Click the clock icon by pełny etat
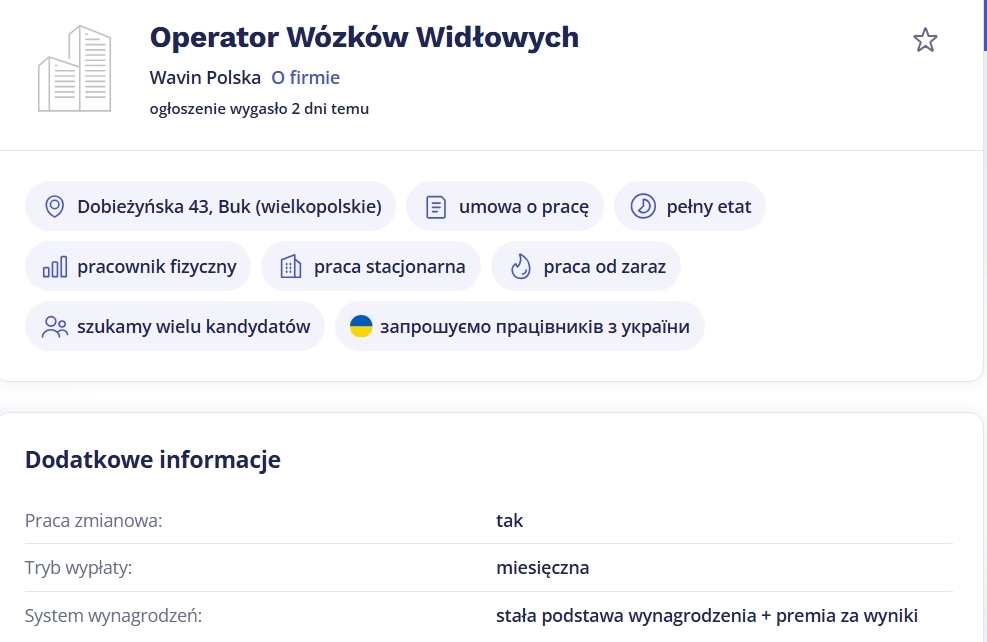 643,206
